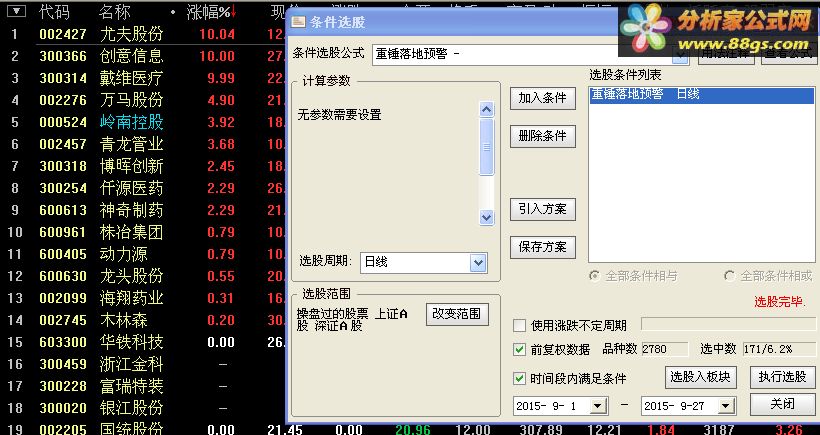
Task: Select 重锤落地预警 日线 in condition list
Action: [x=702, y=95]
